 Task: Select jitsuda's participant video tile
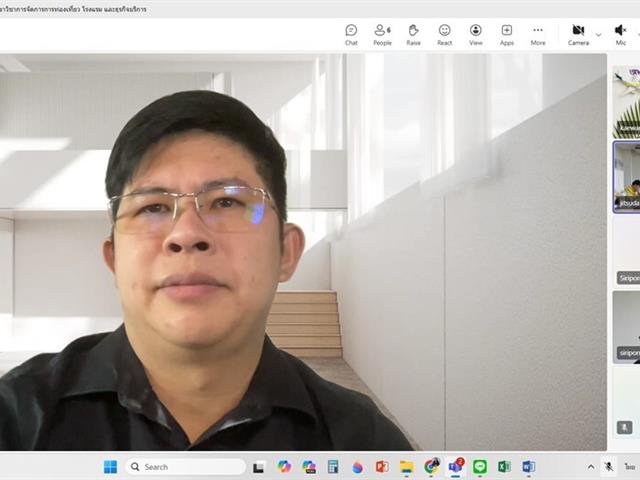[x=627, y=177]
